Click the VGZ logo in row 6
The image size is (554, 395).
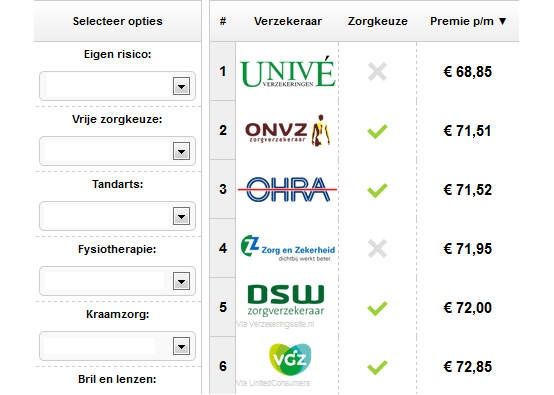(290, 360)
